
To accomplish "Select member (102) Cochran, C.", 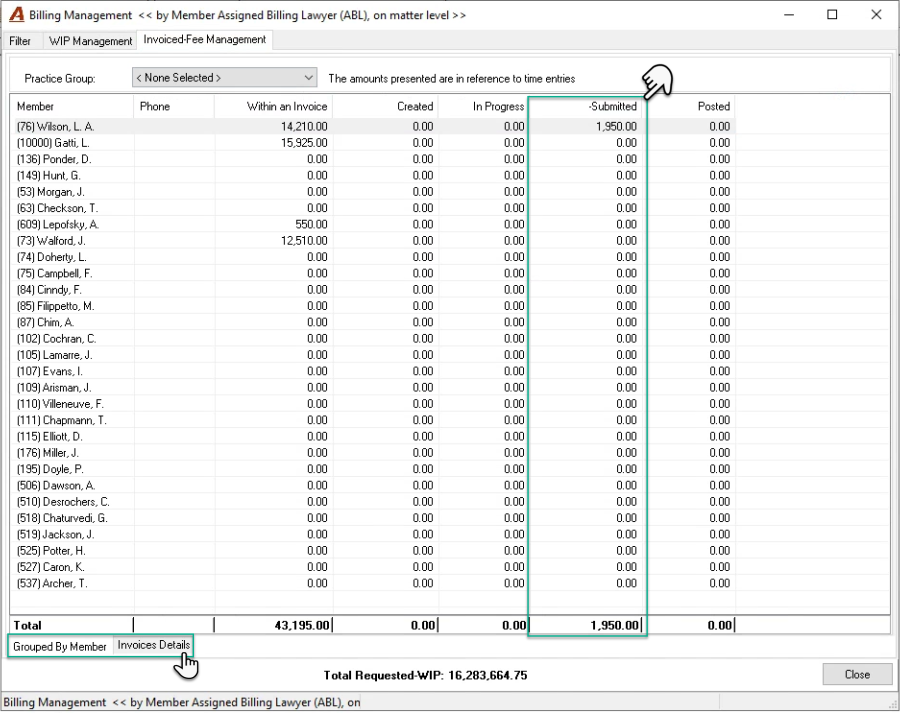I will click(x=56, y=339).
